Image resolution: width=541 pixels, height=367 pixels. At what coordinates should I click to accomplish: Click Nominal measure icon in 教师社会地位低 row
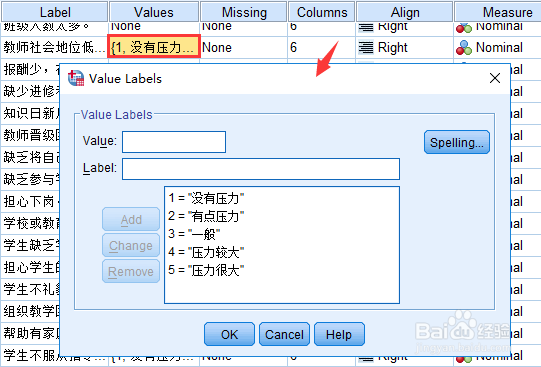(x=464, y=48)
